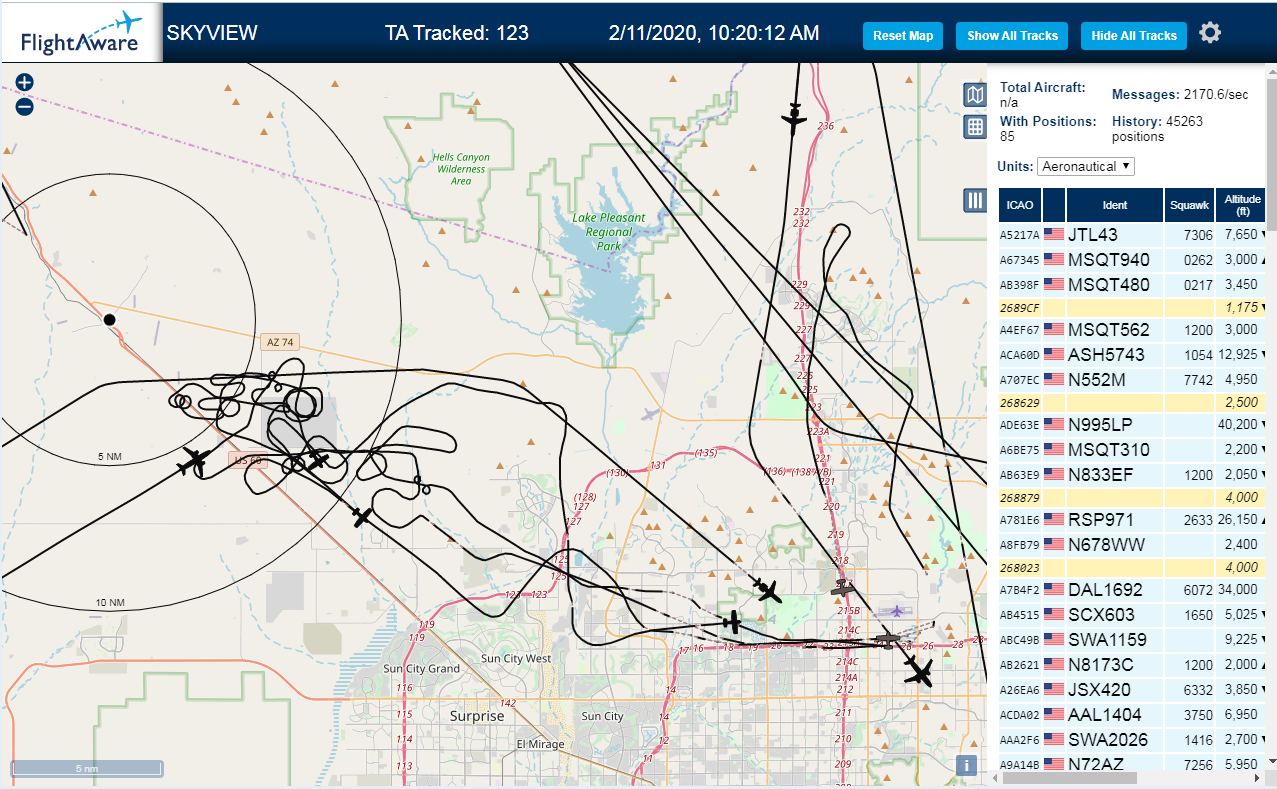The height and width of the screenshot is (789, 1277).
Task: Click the Messages rate readout
Action: pos(1180,94)
